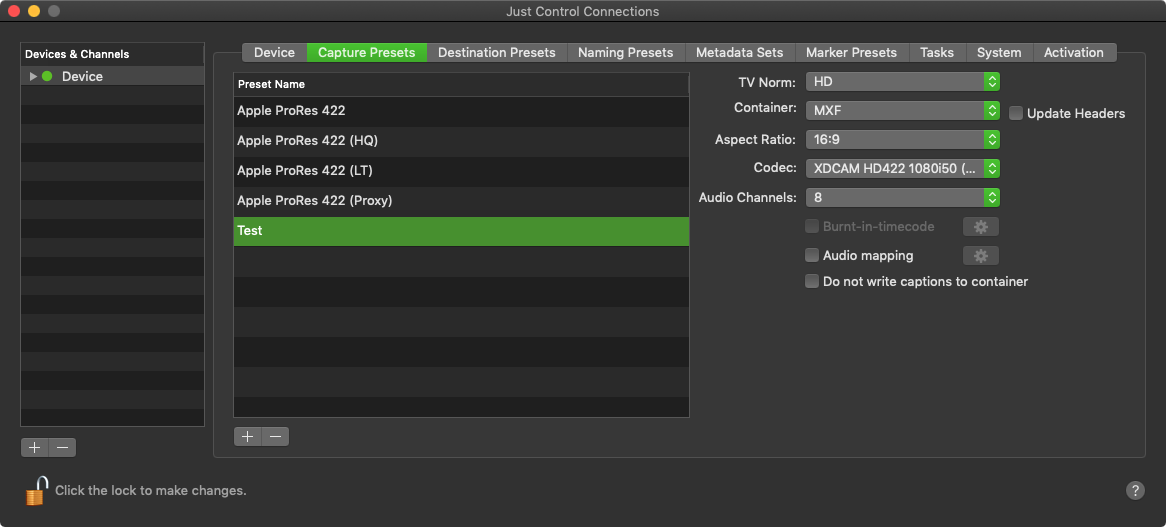
Task: Click the green status dot next to Device
Action: pyautogui.click(x=47, y=77)
